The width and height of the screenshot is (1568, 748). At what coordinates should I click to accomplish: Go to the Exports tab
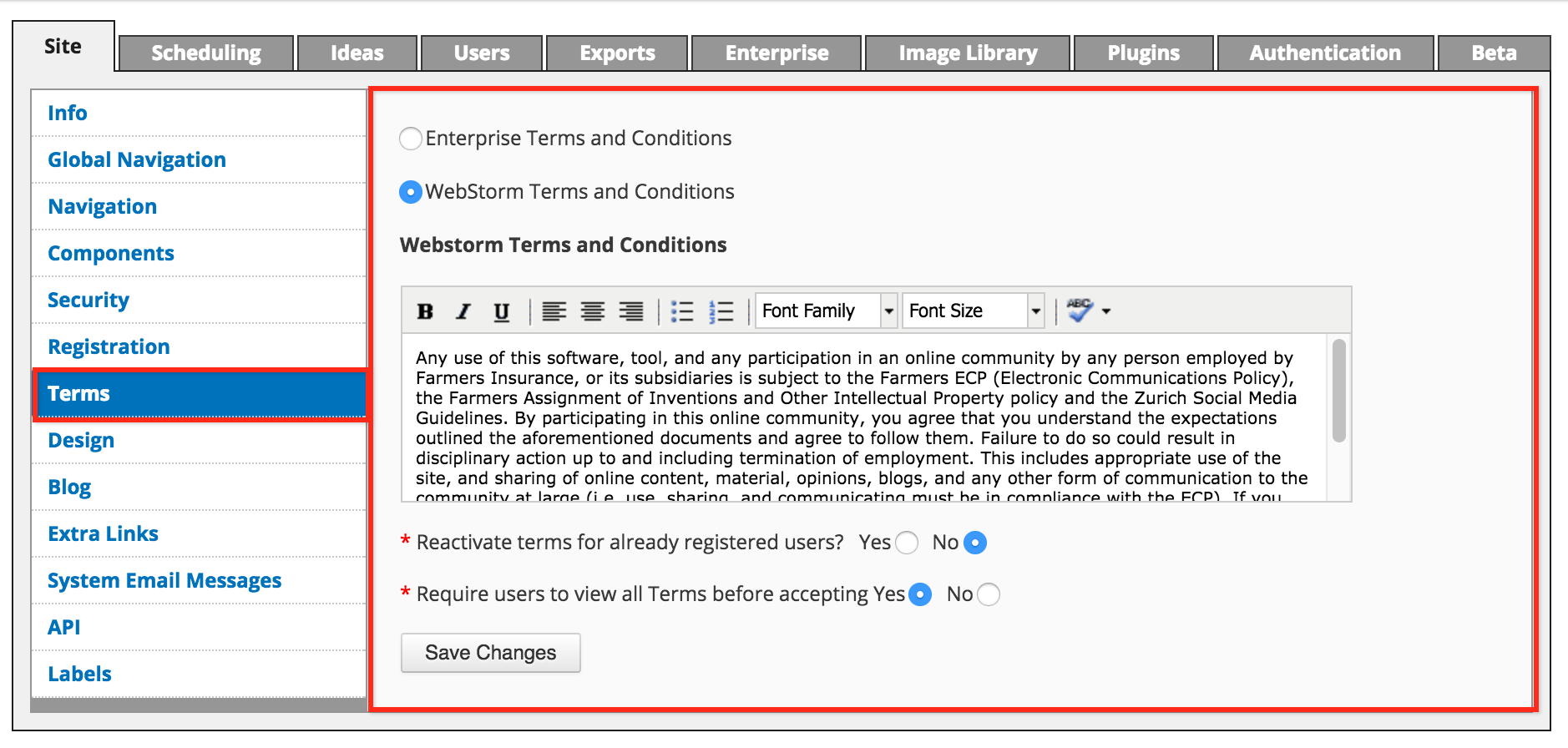coord(617,53)
